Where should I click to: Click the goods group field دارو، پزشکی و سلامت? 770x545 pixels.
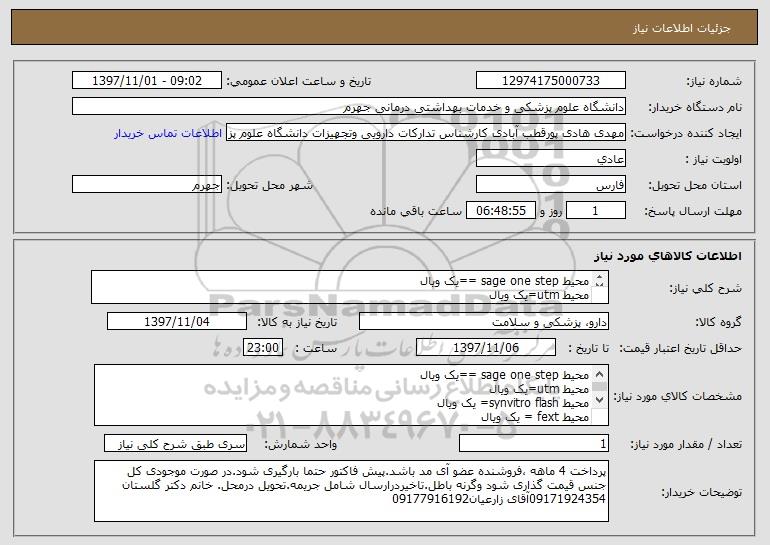pyautogui.click(x=484, y=322)
